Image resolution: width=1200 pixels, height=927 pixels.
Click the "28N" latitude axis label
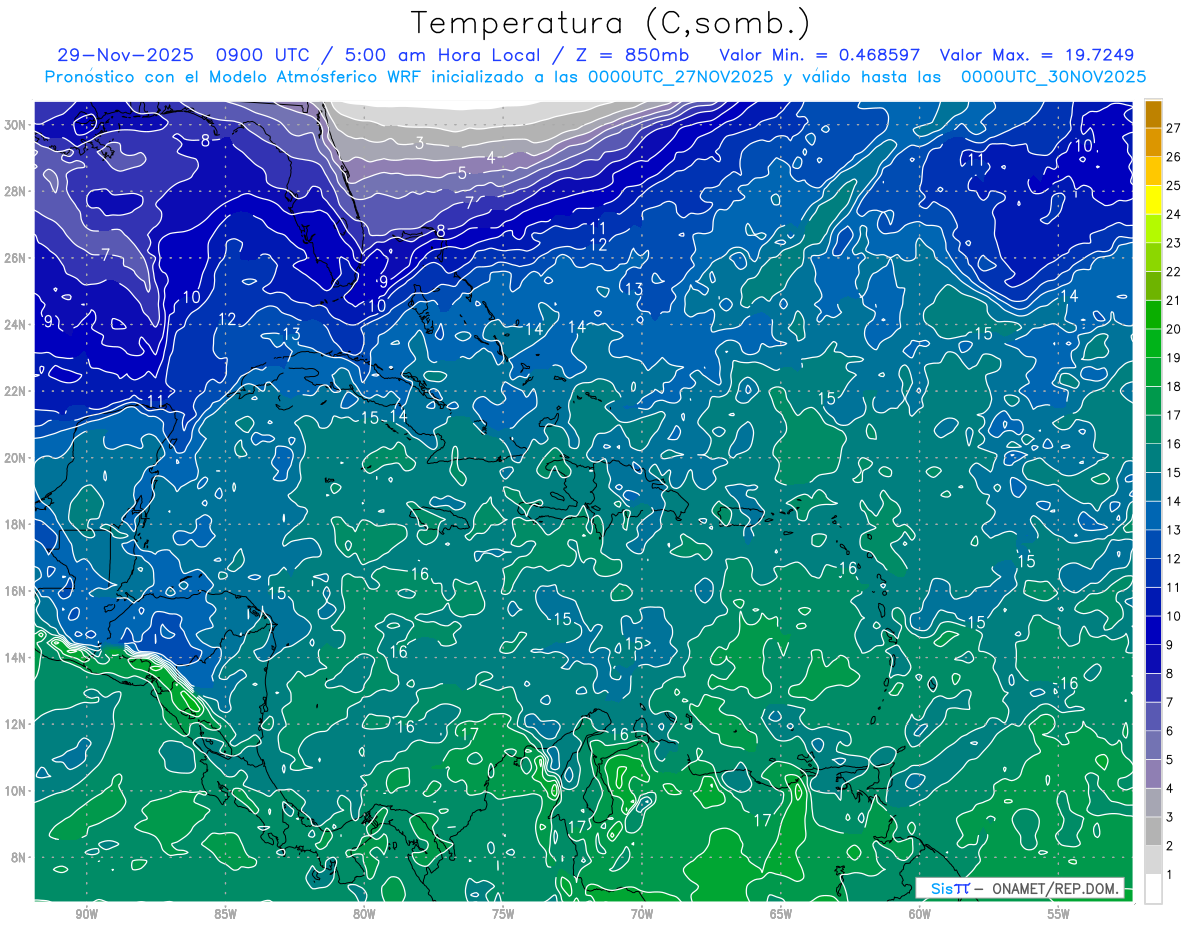[15, 191]
